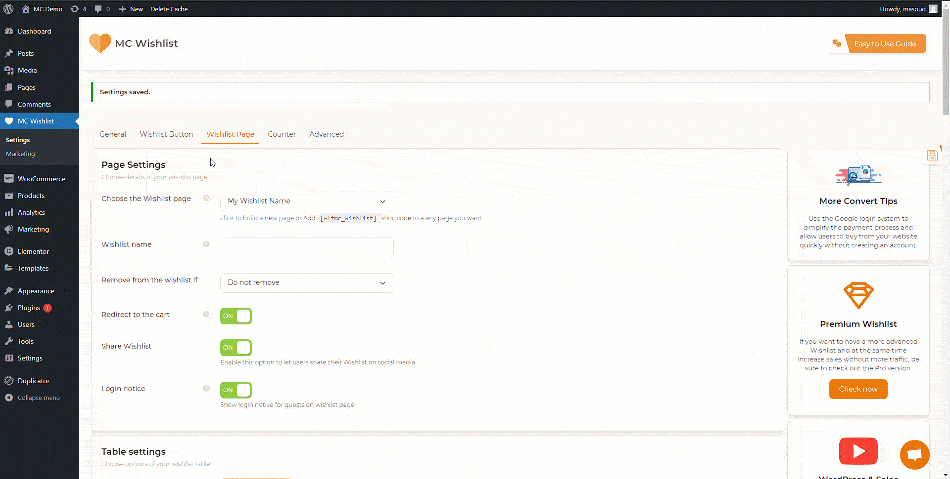Viewport: 950px width, 479px height.
Task: Click the build a new page link
Action: (x=257, y=218)
